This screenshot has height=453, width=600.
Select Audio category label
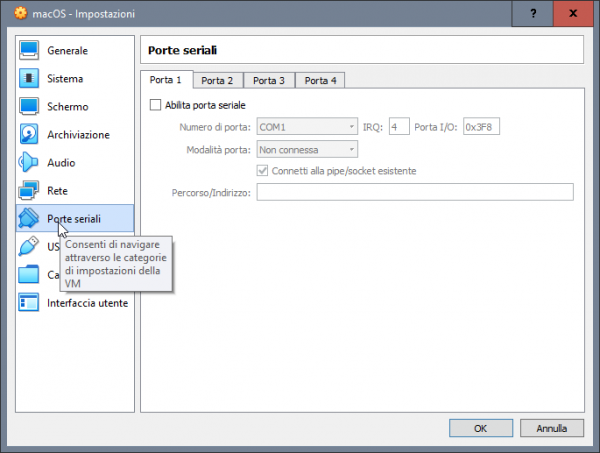click(x=61, y=163)
